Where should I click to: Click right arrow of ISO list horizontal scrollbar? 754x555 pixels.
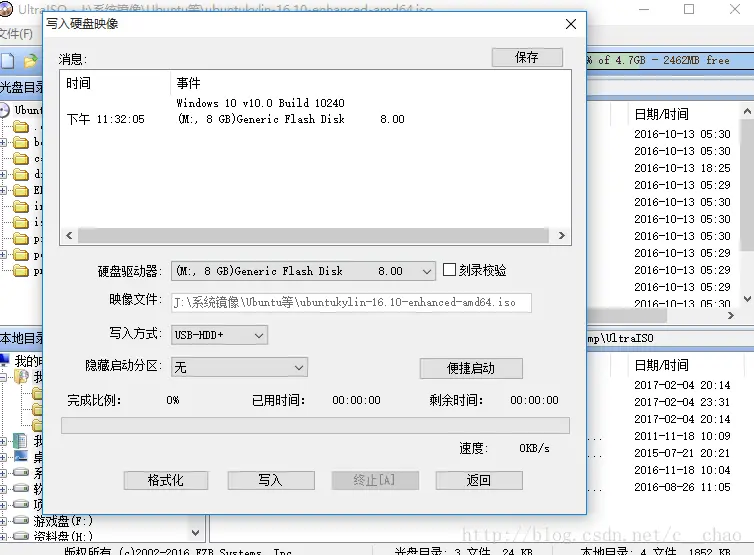coord(731,315)
